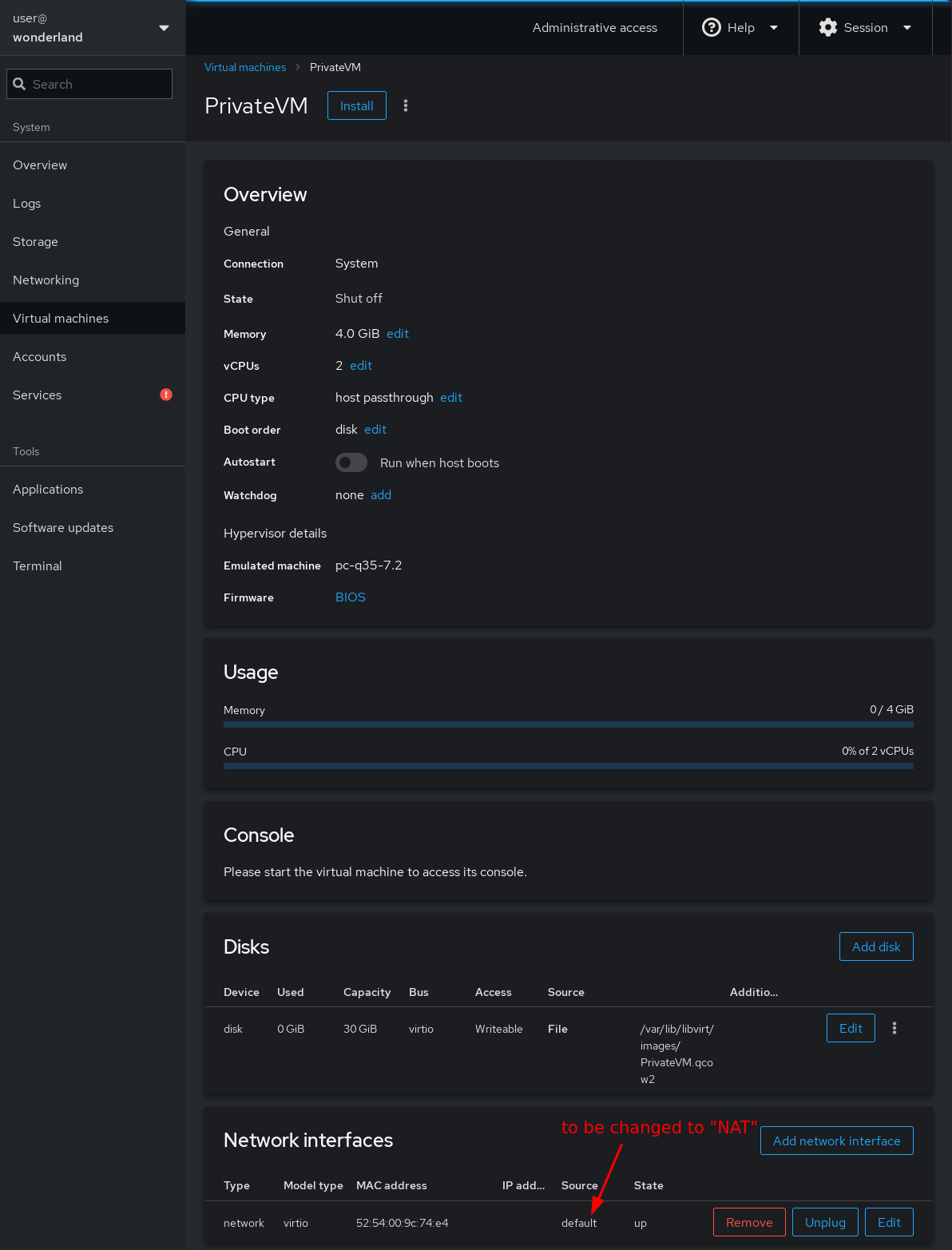Open Networking in the sidebar
This screenshot has width=952, height=1250.
tap(46, 280)
